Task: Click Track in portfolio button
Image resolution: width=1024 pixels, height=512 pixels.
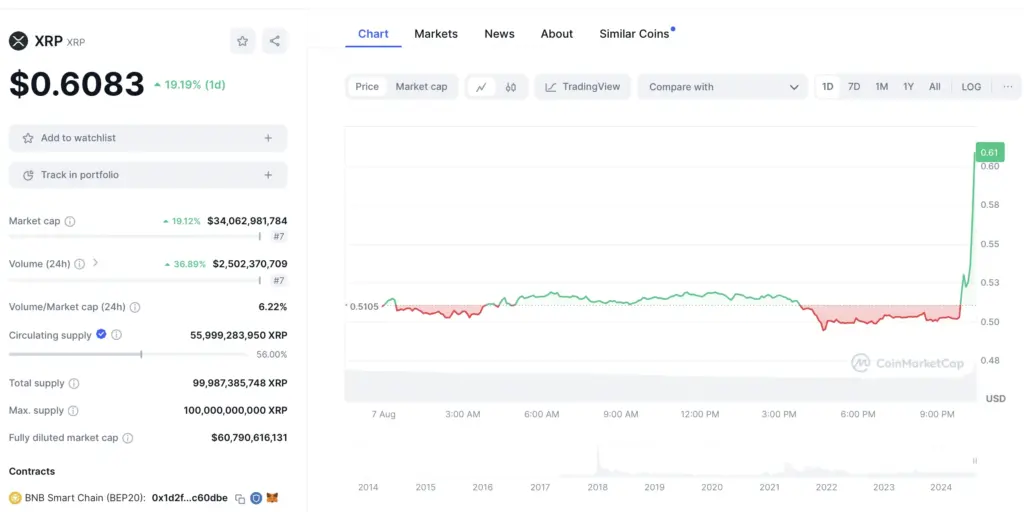Action: click(x=148, y=175)
